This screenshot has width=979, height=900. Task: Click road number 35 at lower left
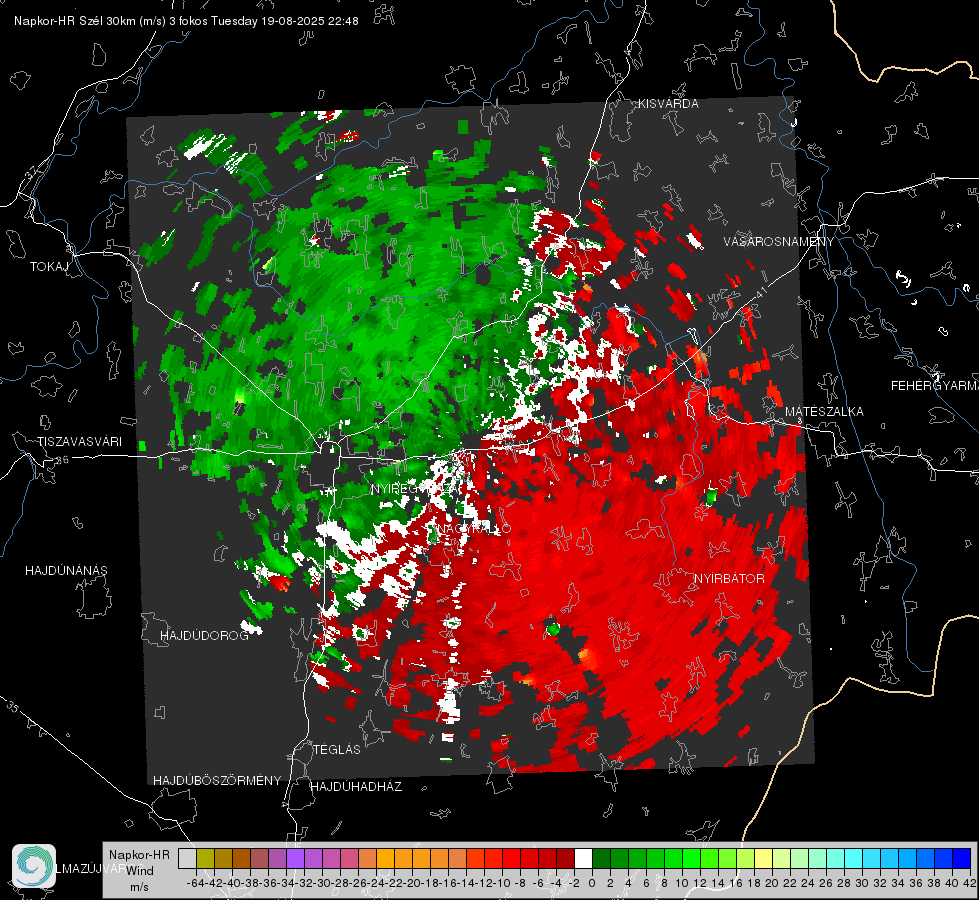(x=13, y=706)
